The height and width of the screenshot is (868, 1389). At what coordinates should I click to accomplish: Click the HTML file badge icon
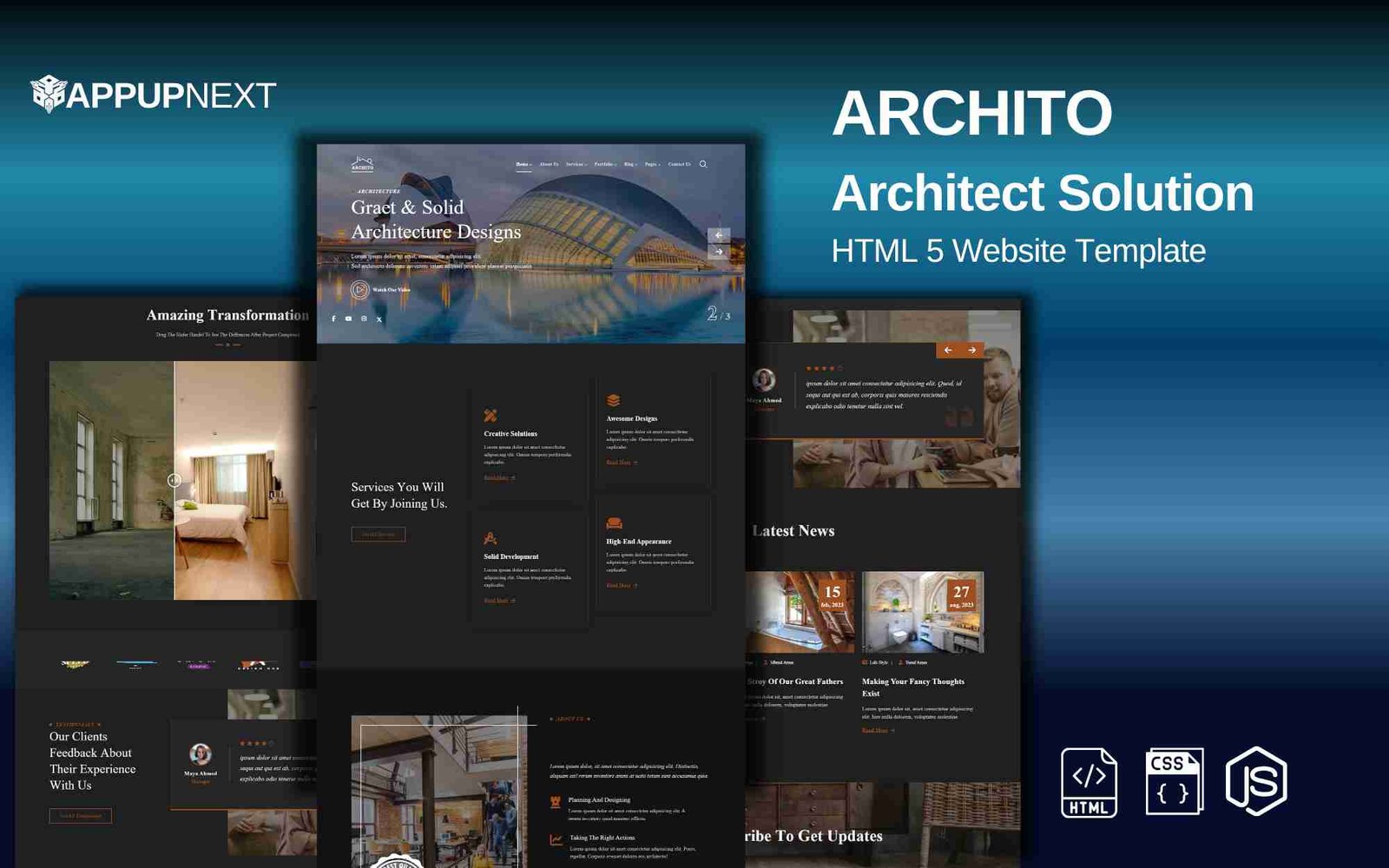click(1089, 782)
